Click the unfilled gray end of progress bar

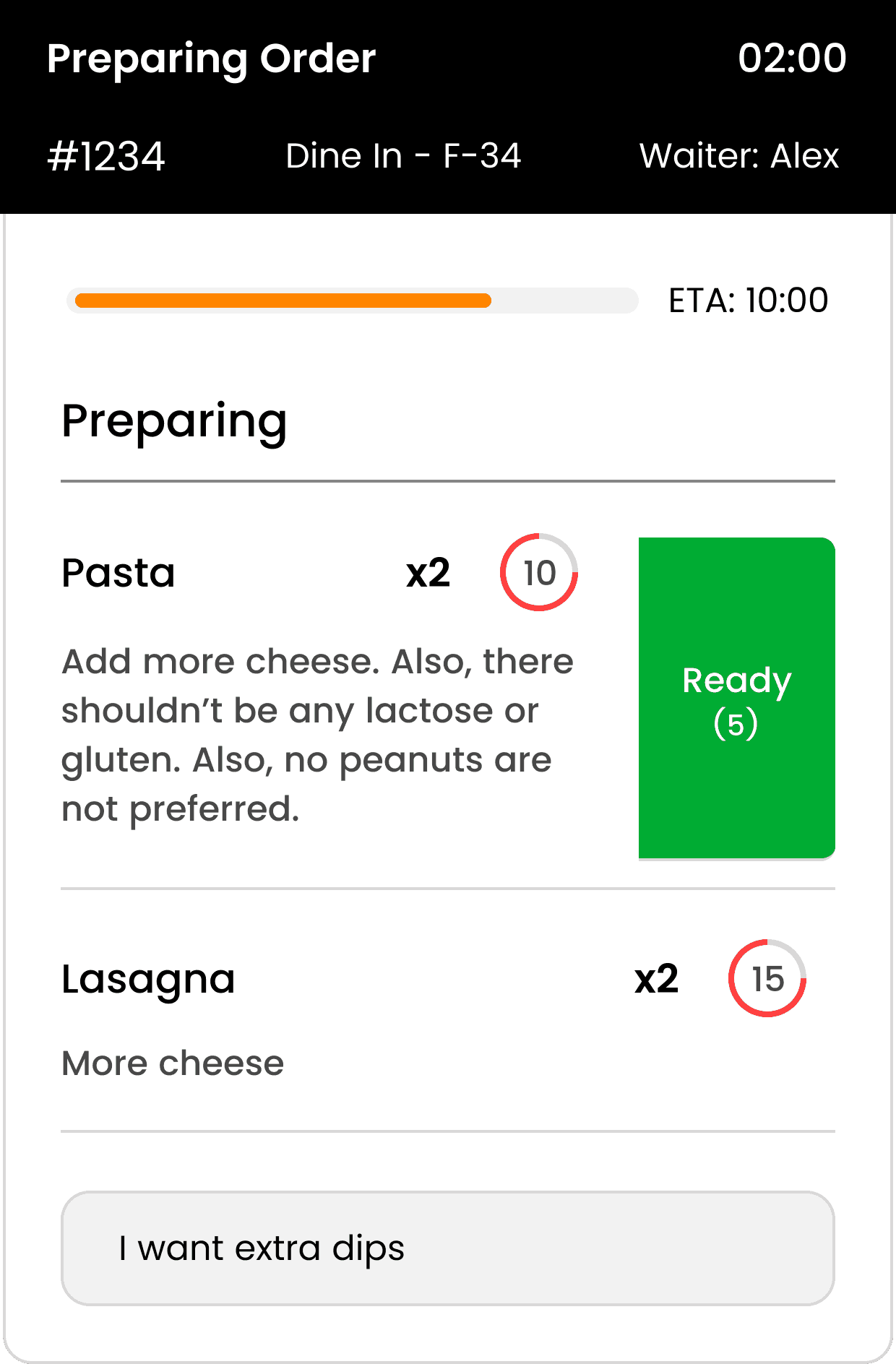coord(564,301)
